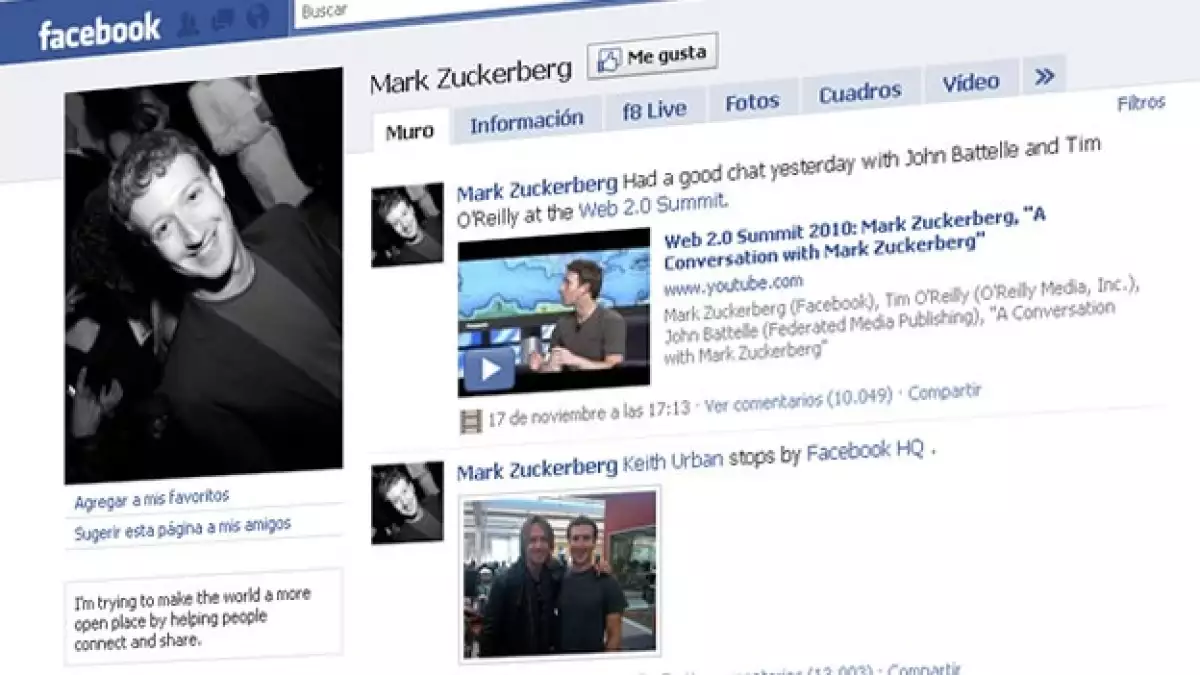The height and width of the screenshot is (675, 1200).
Task: Expand more tabs with double-arrow button
Action: click(x=1044, y=77)
